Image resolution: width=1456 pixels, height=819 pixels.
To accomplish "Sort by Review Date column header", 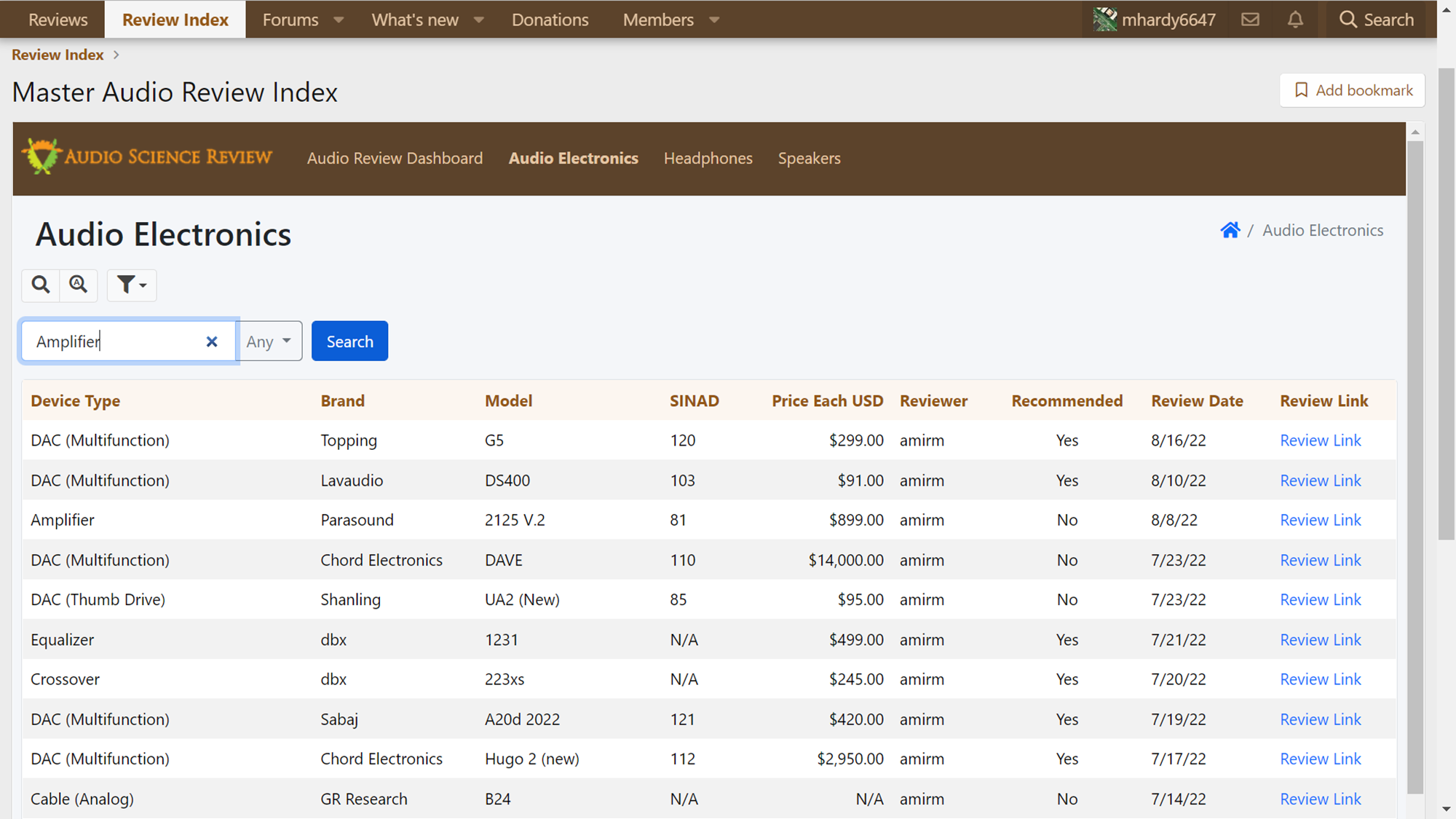I will (x=1197, y=401).
